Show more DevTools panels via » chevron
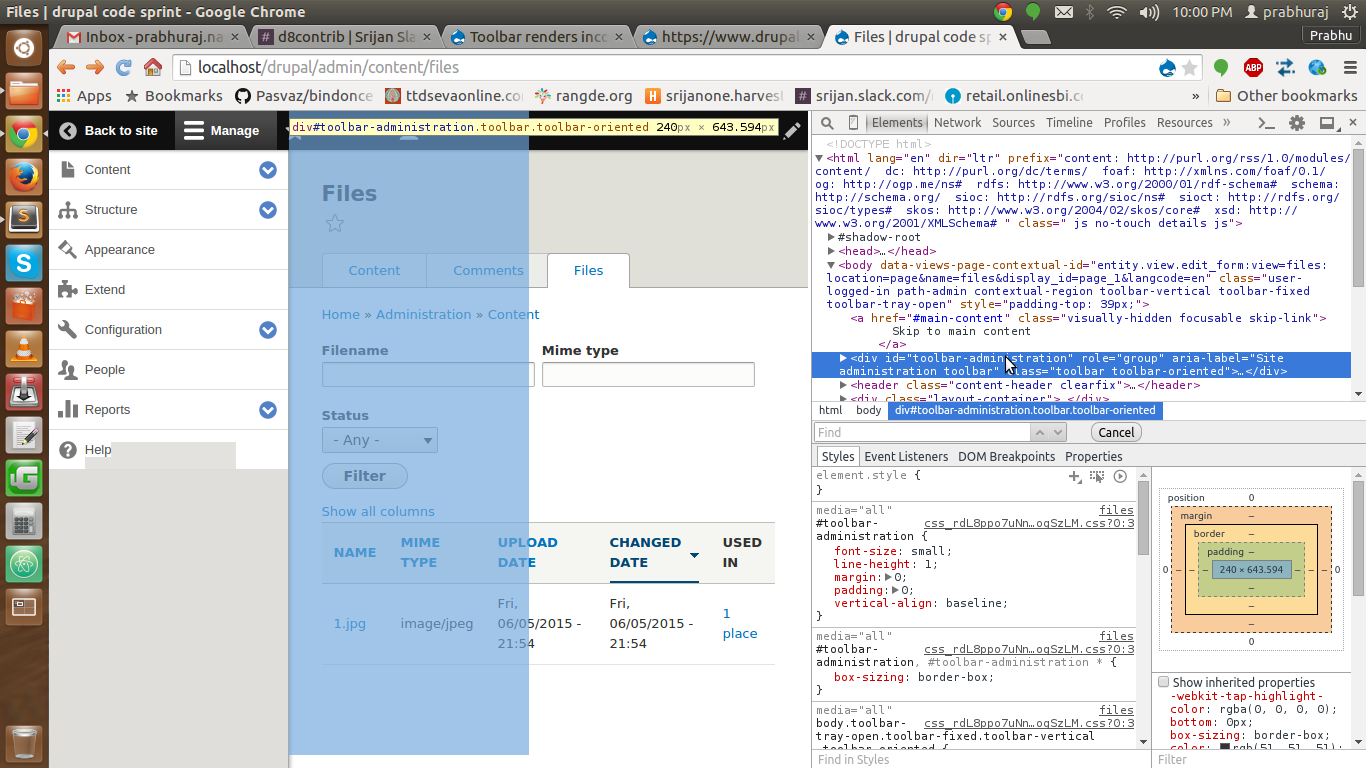The image size is (1366, 768). [1227, 123]
